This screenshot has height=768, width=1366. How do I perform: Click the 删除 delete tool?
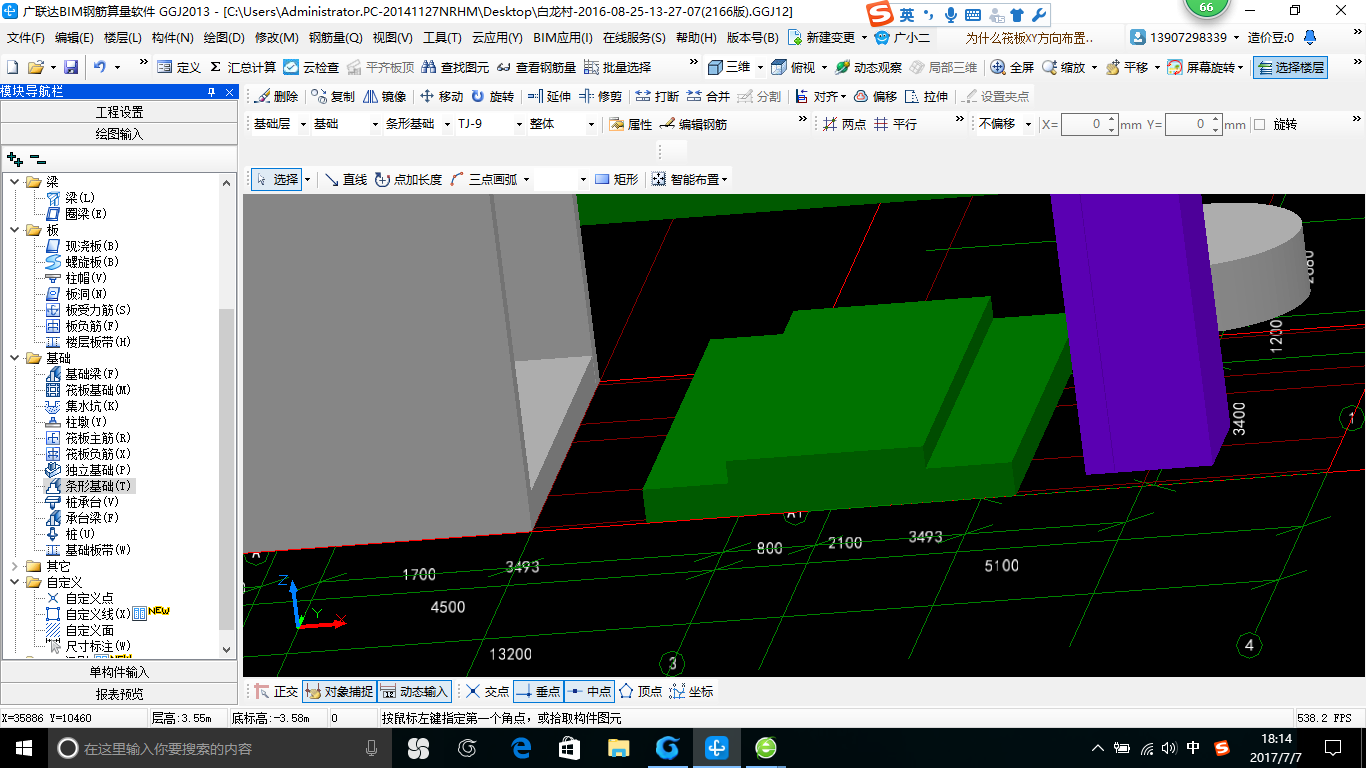point(276,96)
